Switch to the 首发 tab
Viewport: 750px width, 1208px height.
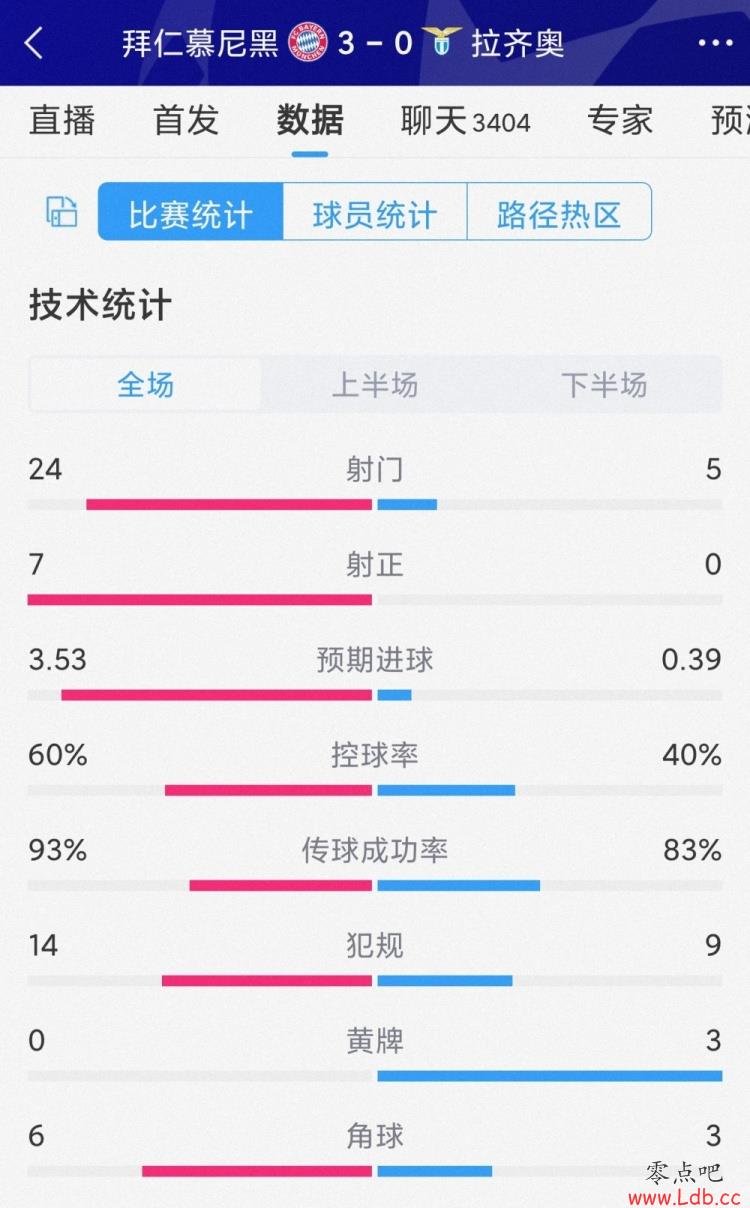tap(186, 121)
